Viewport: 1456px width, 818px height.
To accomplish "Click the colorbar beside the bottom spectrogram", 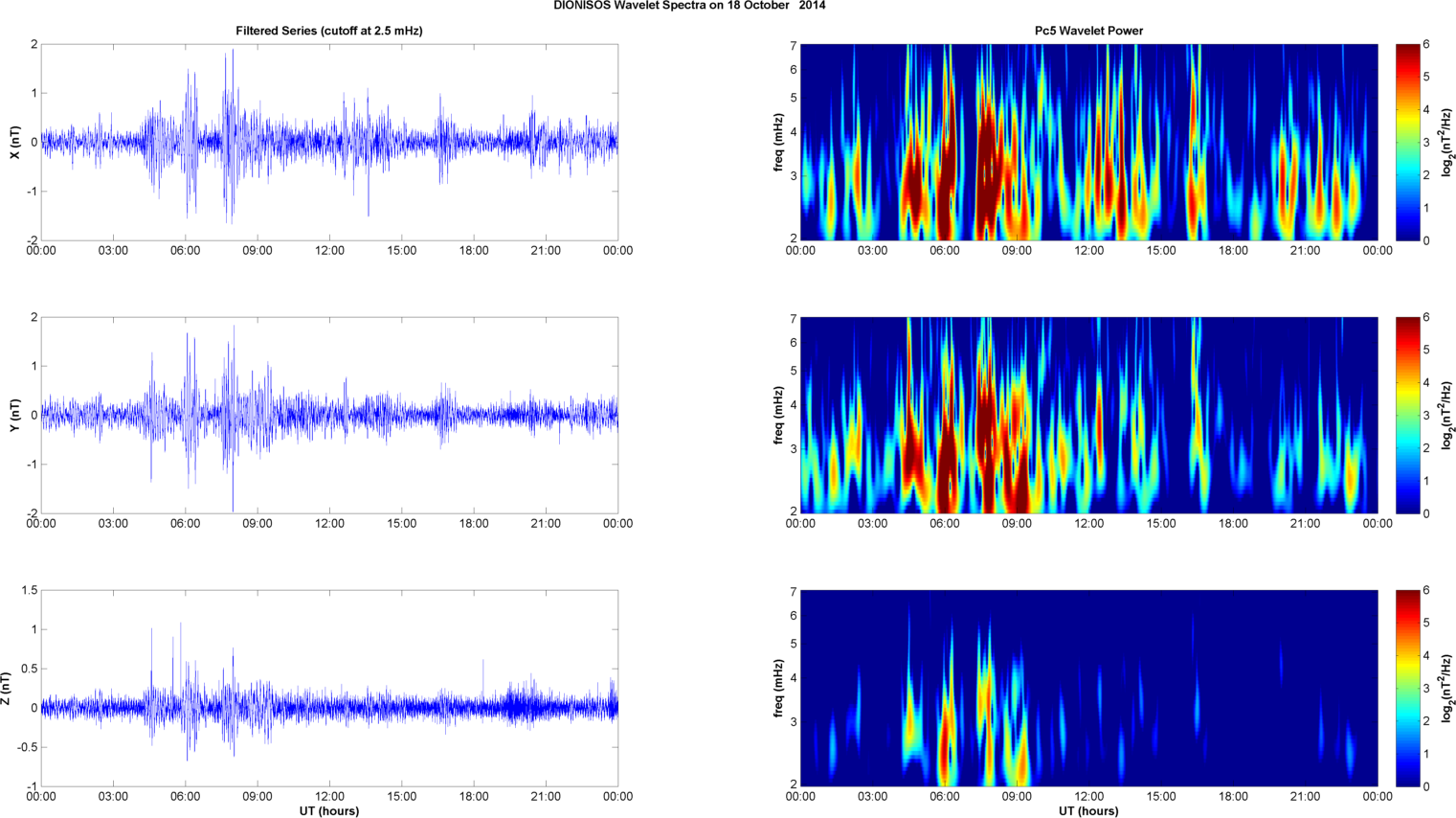I will point(1407,688).
